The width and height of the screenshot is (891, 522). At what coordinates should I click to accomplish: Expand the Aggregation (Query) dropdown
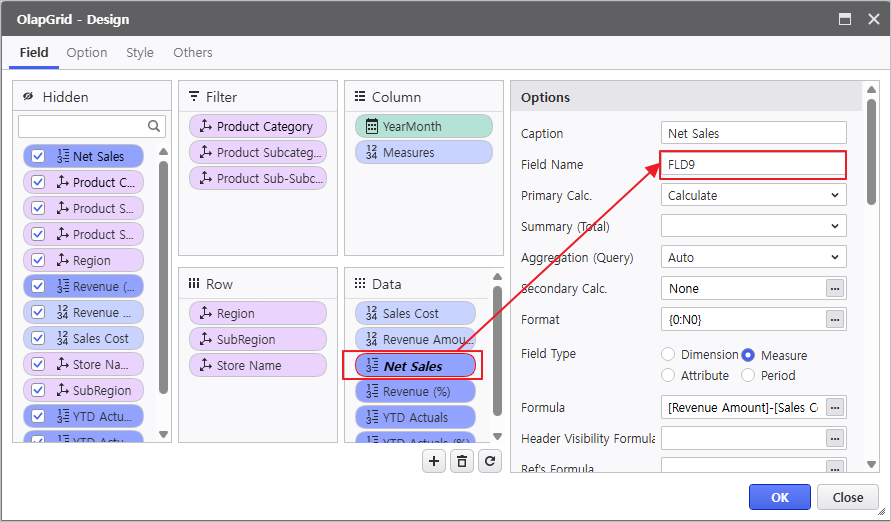pos(753,257)
